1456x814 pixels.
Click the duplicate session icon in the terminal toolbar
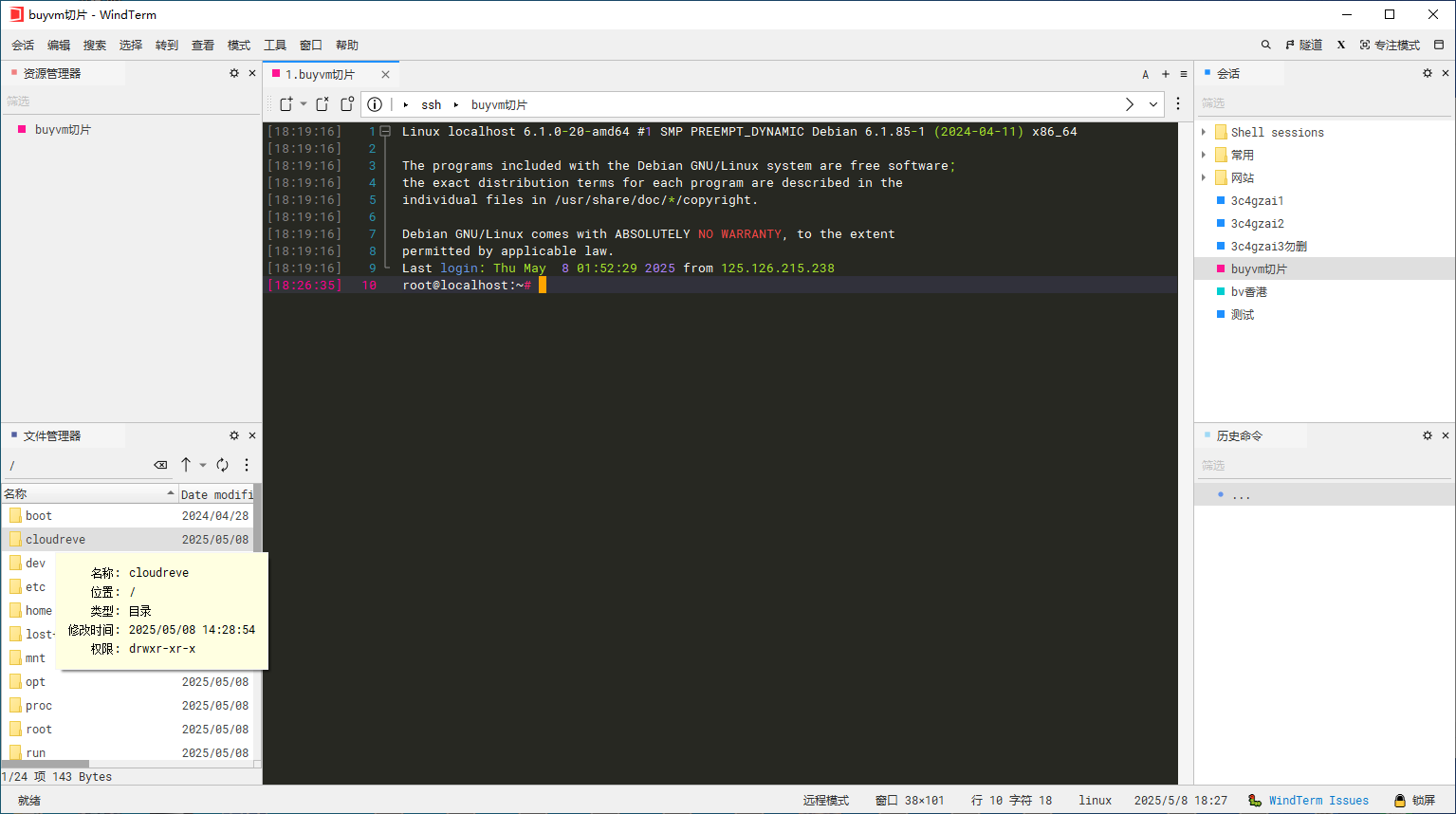click(347, 104)
